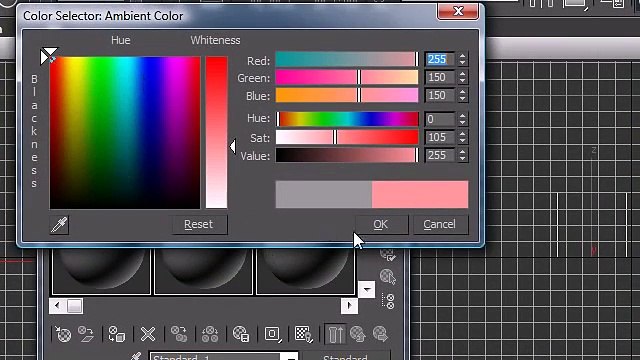Click Go Forward to Sibling icon
The image size is (640, 360).
click(380, 334)
